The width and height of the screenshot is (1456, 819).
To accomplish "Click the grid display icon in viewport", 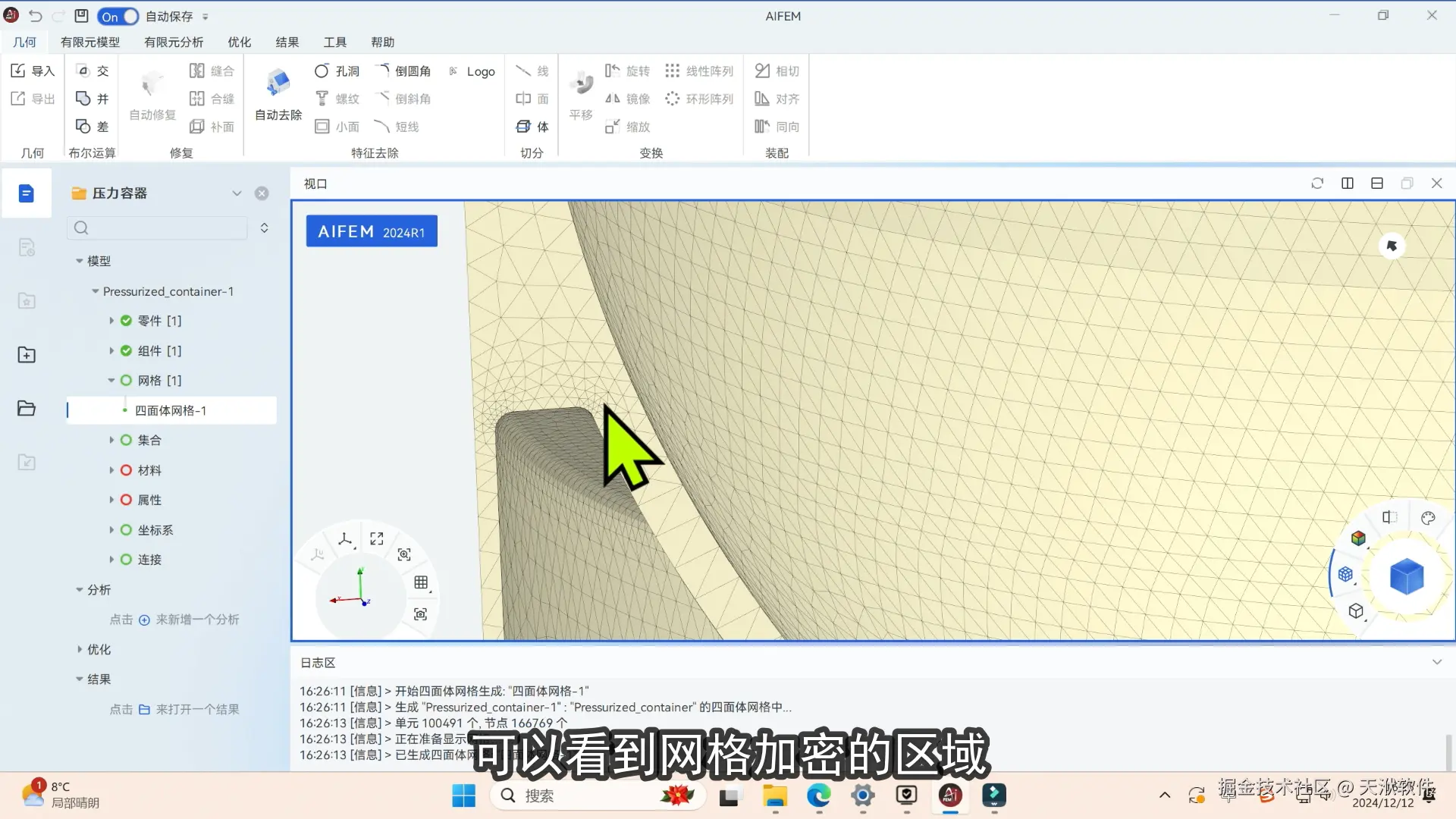I will 421,582.
